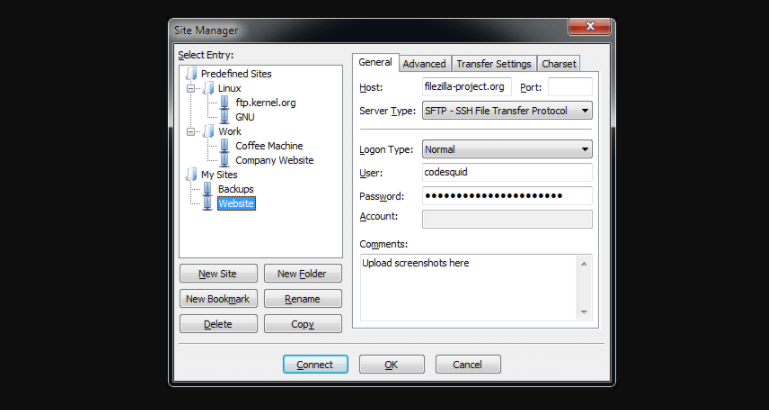Confirm with the OK button

(x=391, y=364)
